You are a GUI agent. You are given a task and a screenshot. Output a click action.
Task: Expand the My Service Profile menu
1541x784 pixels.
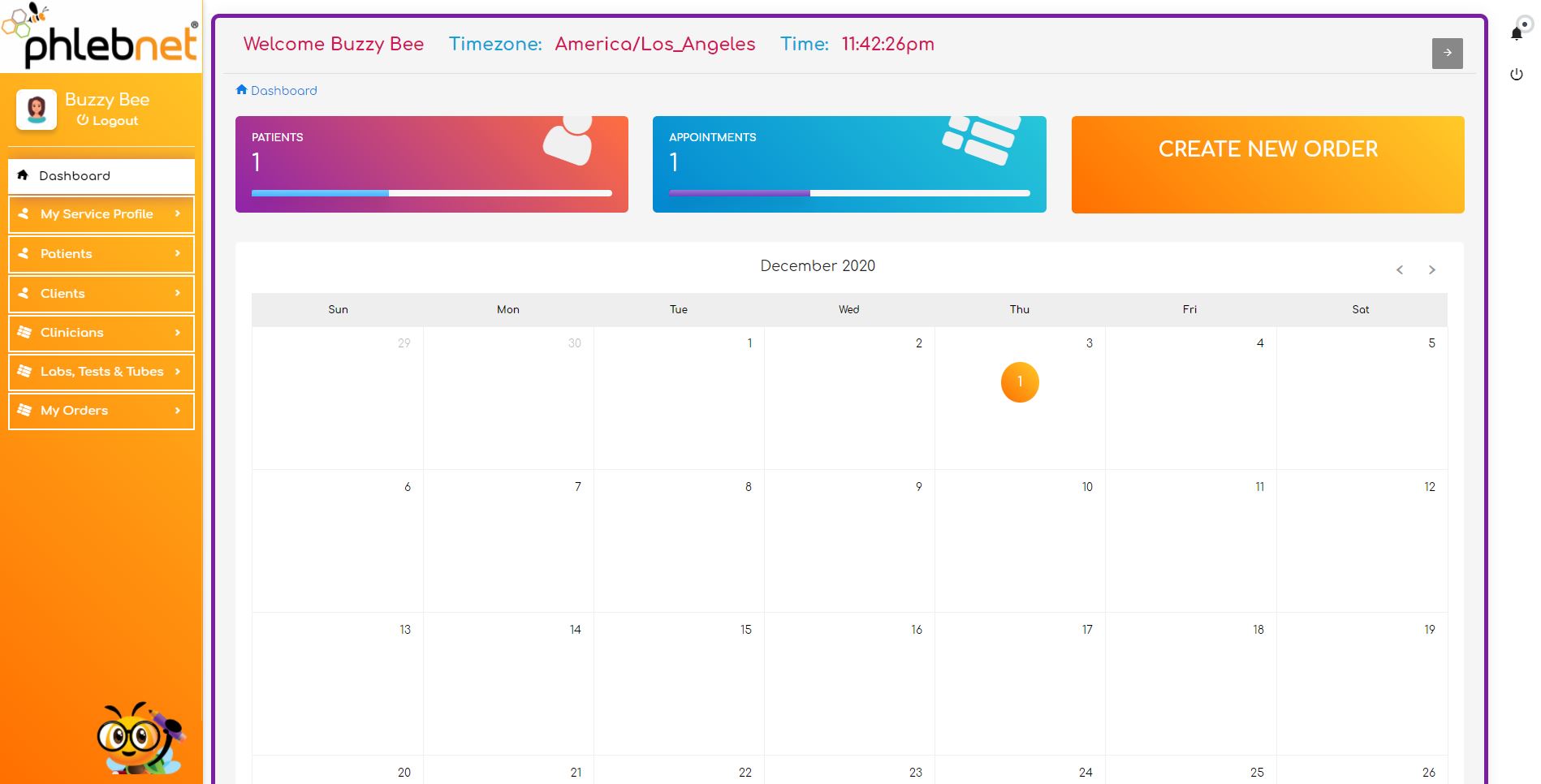click(x=101, y=214)
